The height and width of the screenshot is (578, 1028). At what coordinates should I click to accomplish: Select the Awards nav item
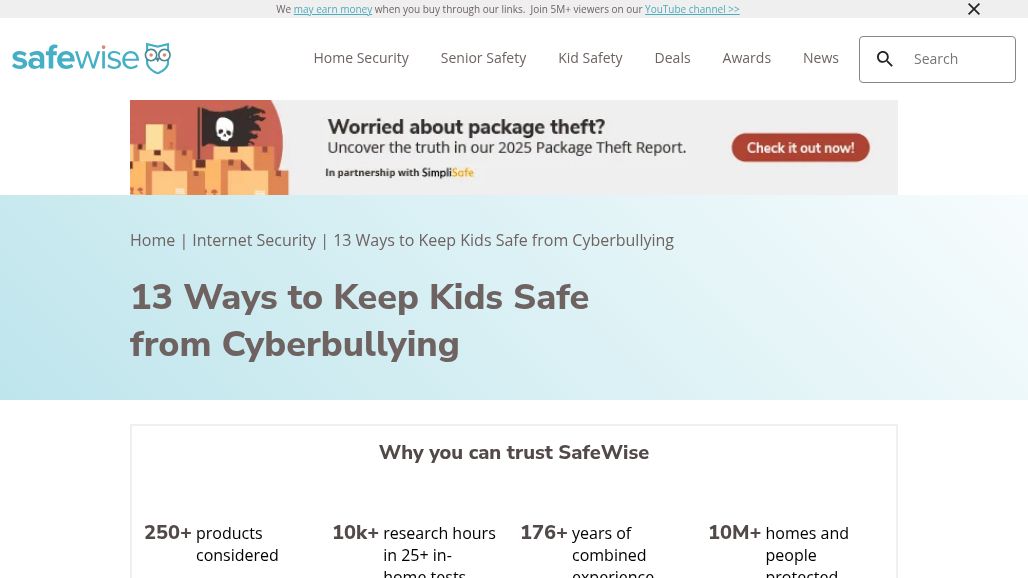[x=746, y=58]
